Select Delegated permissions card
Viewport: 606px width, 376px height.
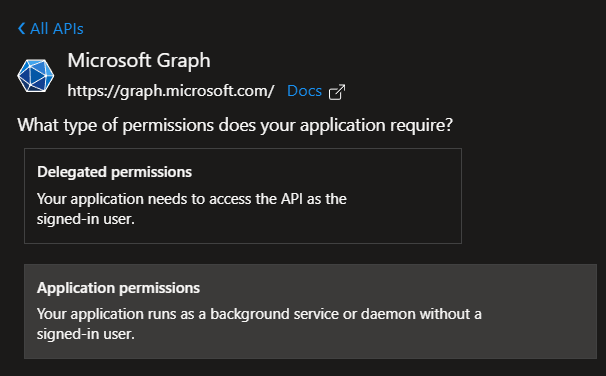pos(243,196)
